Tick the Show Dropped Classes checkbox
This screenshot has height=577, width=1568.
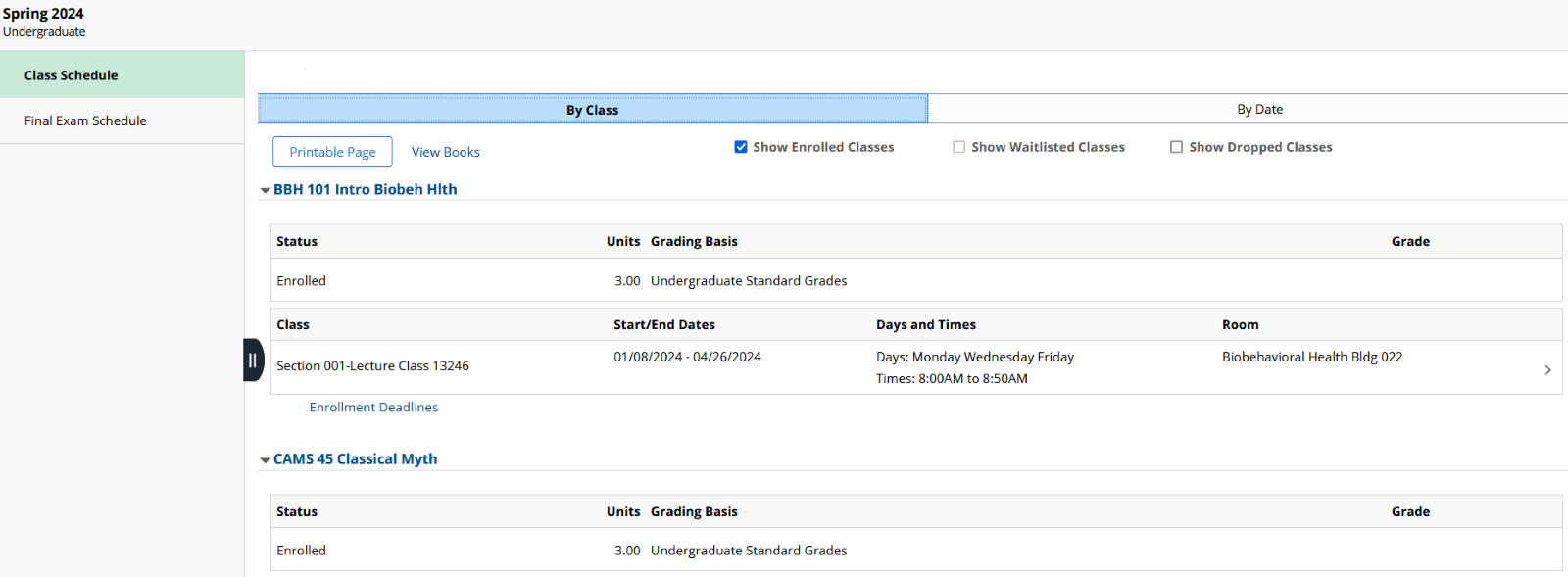point(1176,147)
